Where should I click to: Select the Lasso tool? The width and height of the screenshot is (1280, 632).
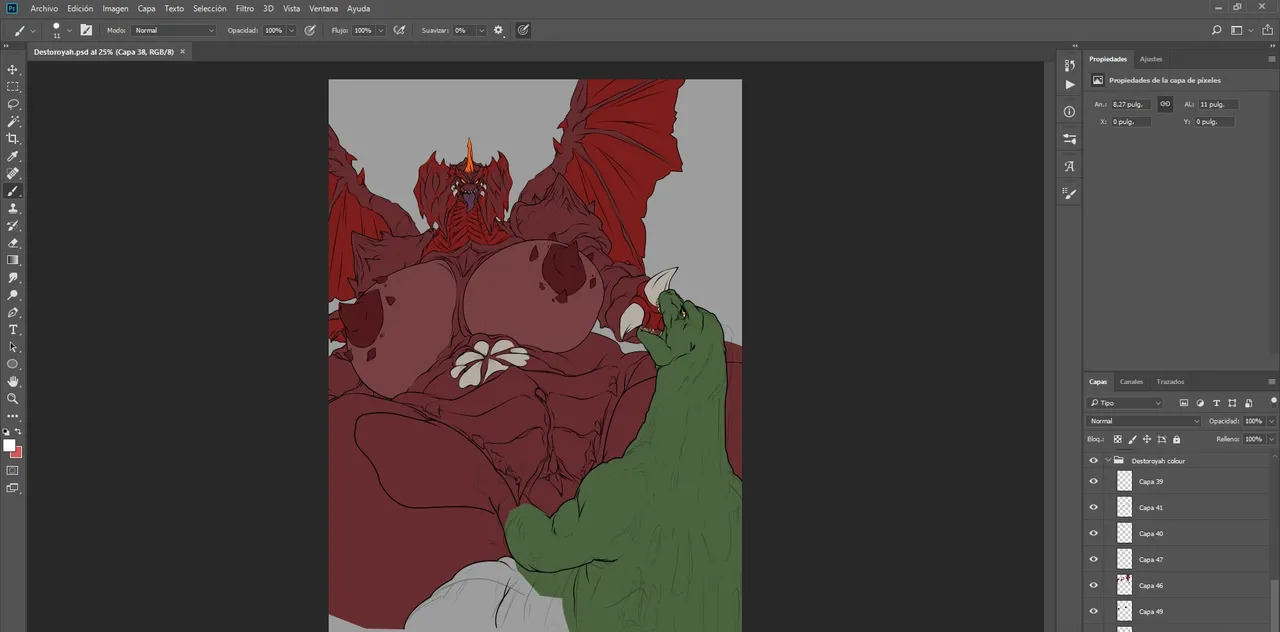click(x=13, y=104)
